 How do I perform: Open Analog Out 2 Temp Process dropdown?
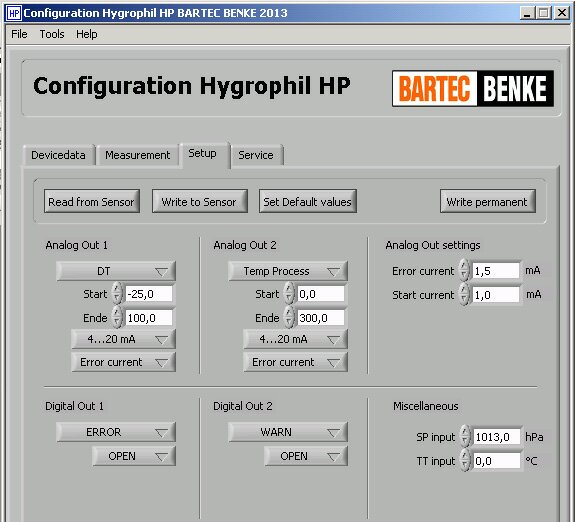coord(288,271)
